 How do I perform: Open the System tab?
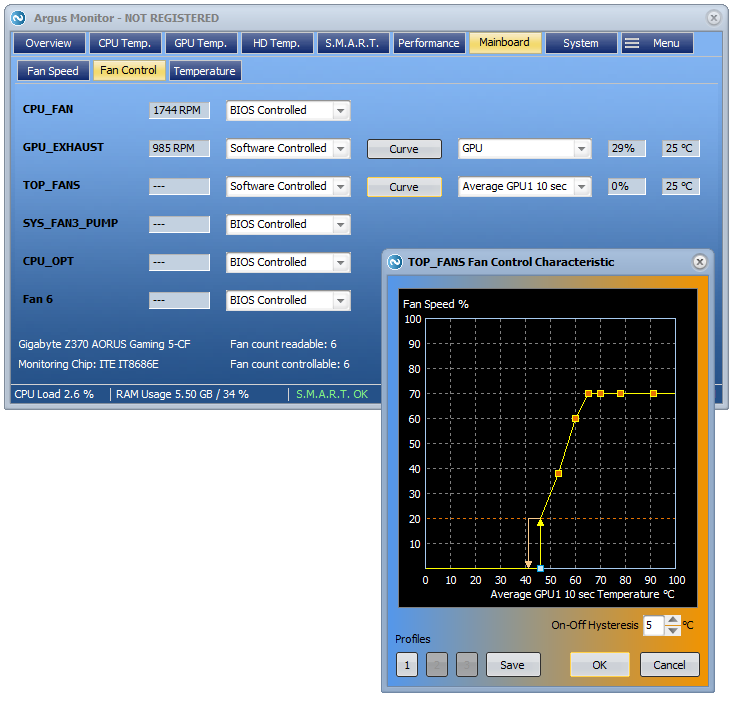(x=581, y=43)
